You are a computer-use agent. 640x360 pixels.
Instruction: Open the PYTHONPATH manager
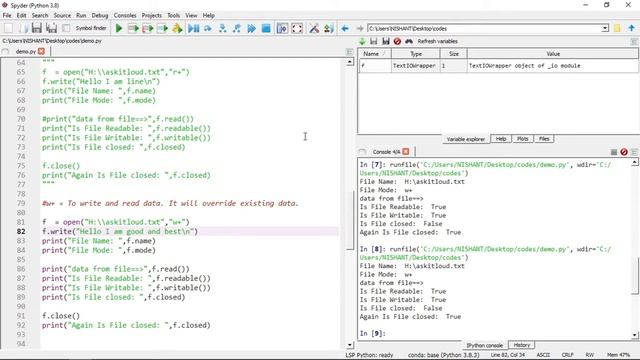point(329,28)
